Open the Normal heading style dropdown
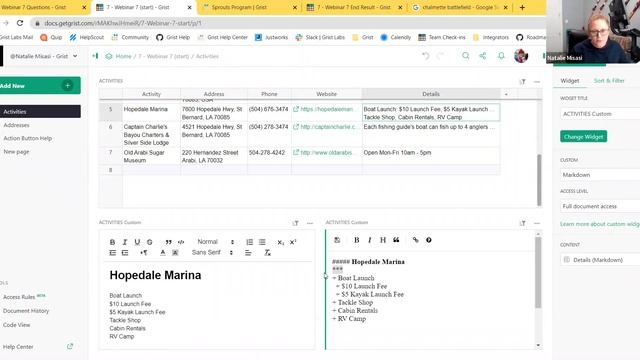This screenshot has width=640, height=360. (x=216, y=242)
